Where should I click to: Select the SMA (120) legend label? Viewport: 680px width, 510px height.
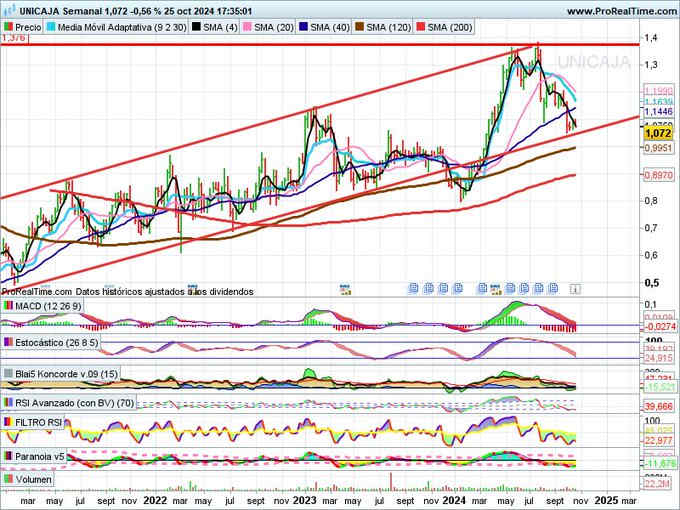click(x=389, y=27)
